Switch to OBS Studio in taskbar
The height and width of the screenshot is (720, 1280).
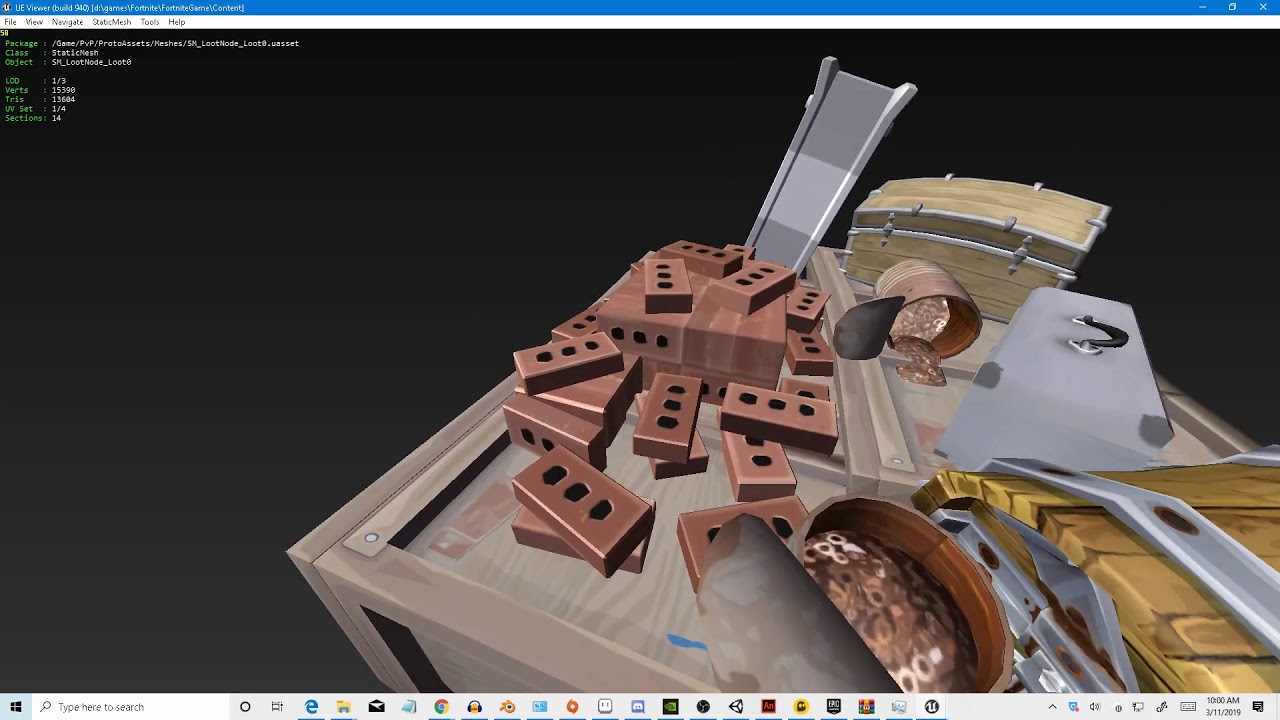tap(703, 707)
